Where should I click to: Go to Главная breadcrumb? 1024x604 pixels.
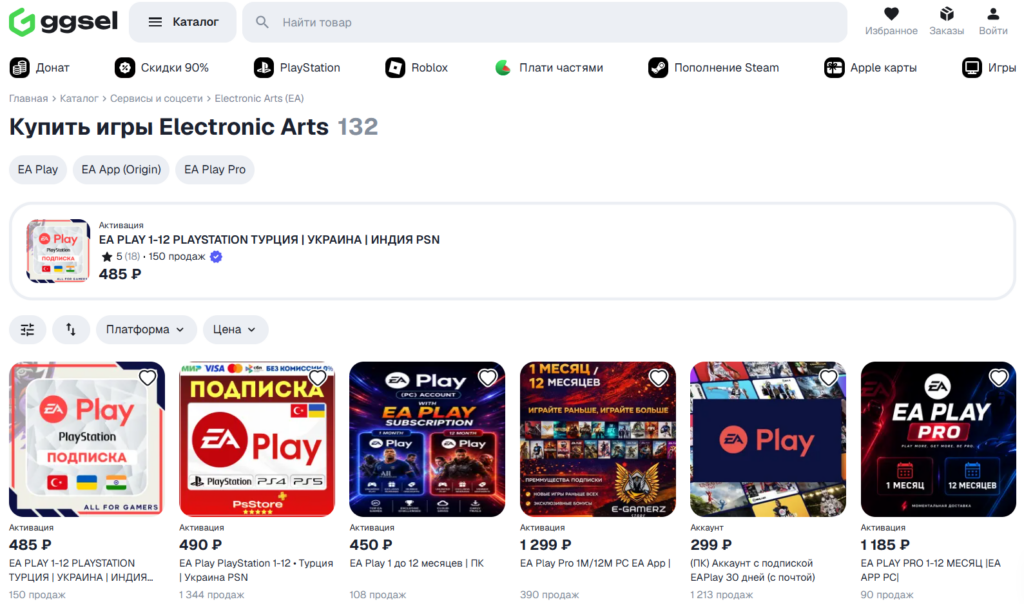(x=28, y=99)
